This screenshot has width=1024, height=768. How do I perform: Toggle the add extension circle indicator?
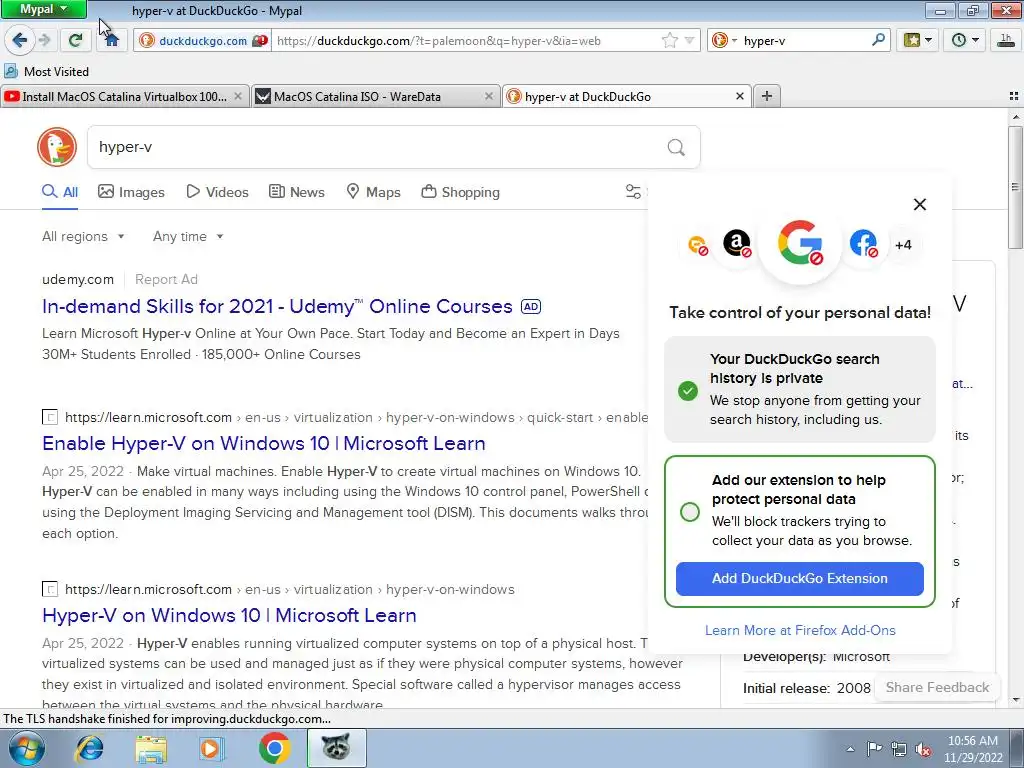[690, 511]
